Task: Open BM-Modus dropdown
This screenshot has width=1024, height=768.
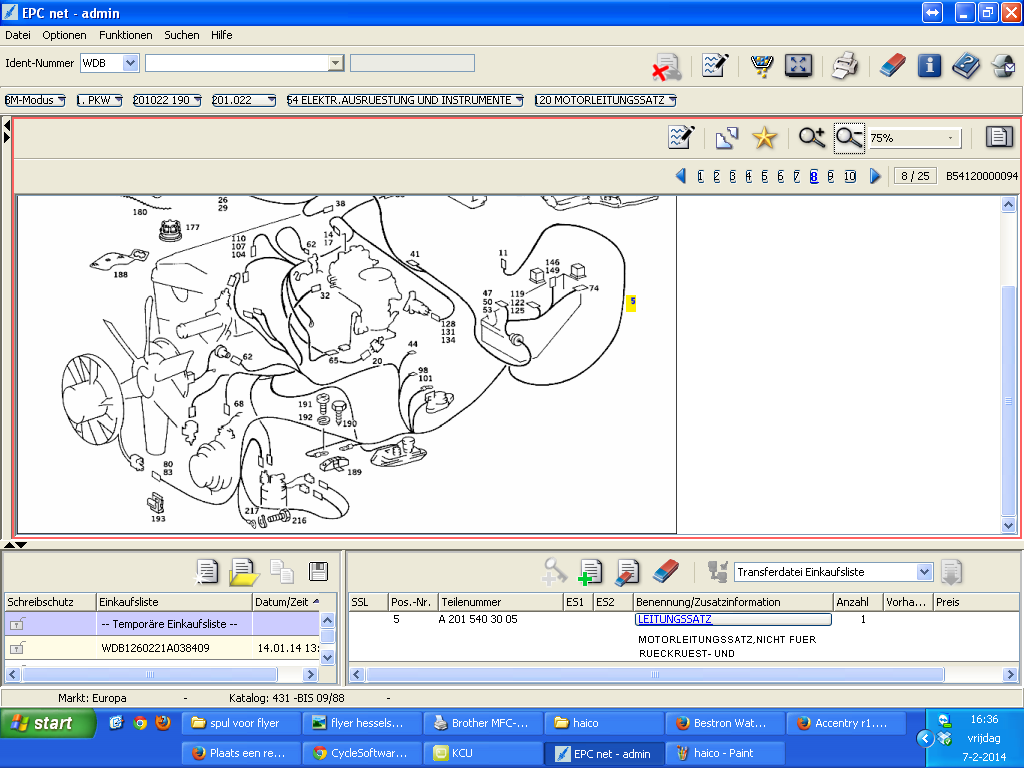Action: coord(35,100)
